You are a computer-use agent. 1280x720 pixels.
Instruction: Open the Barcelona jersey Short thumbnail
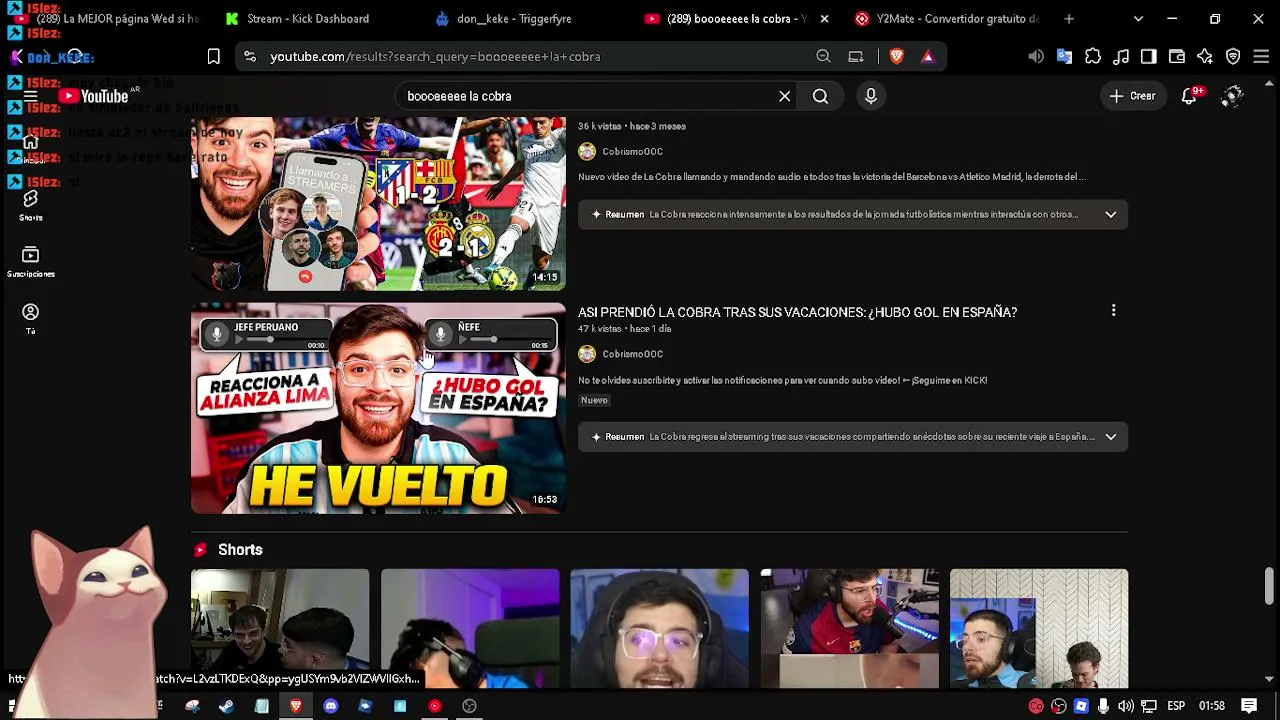click(x=850, y=628)
